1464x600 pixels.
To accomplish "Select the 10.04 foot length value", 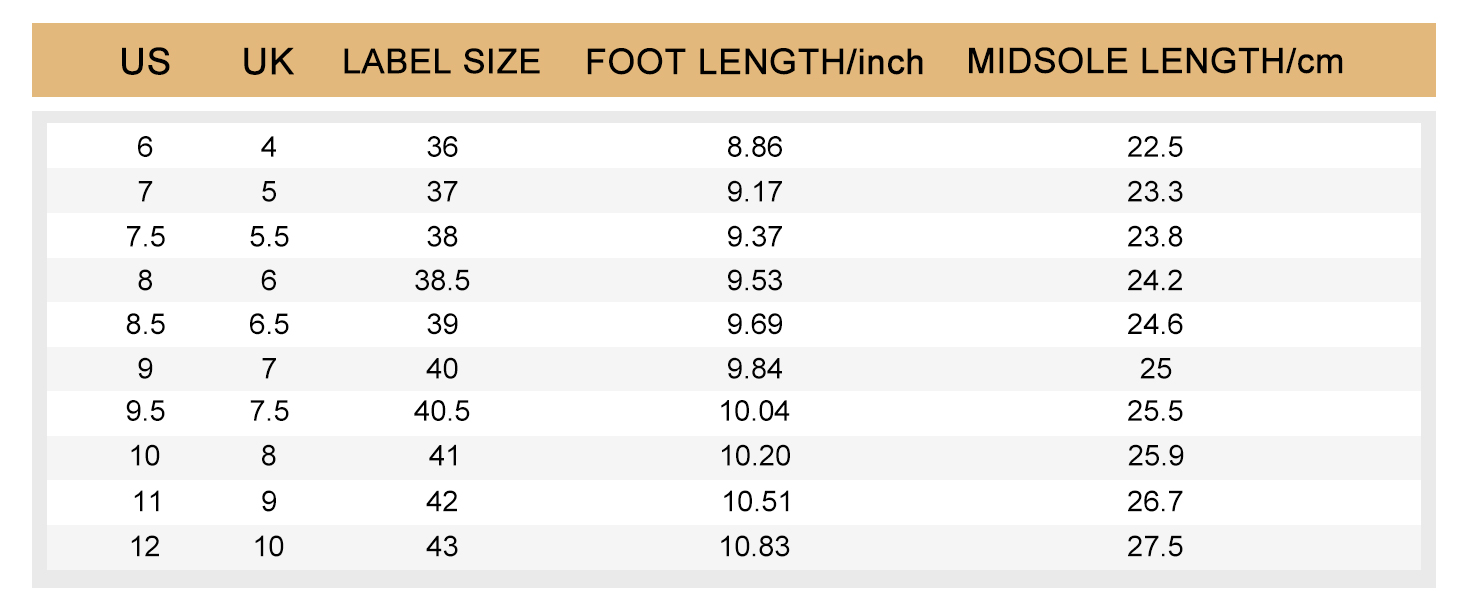I will click(755, 413).
